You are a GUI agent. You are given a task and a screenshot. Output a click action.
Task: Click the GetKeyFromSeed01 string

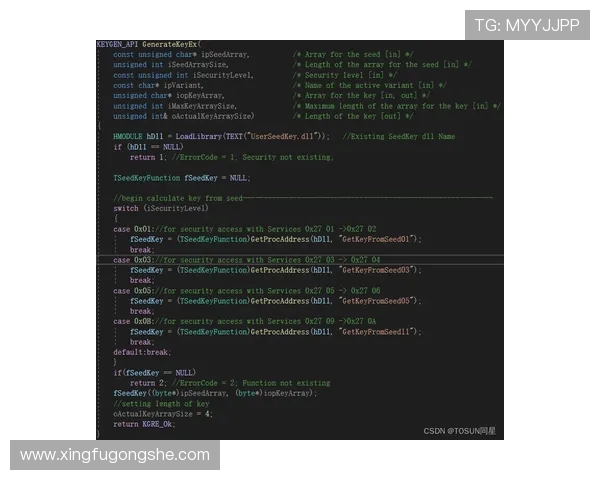click(x=381, y=239)
